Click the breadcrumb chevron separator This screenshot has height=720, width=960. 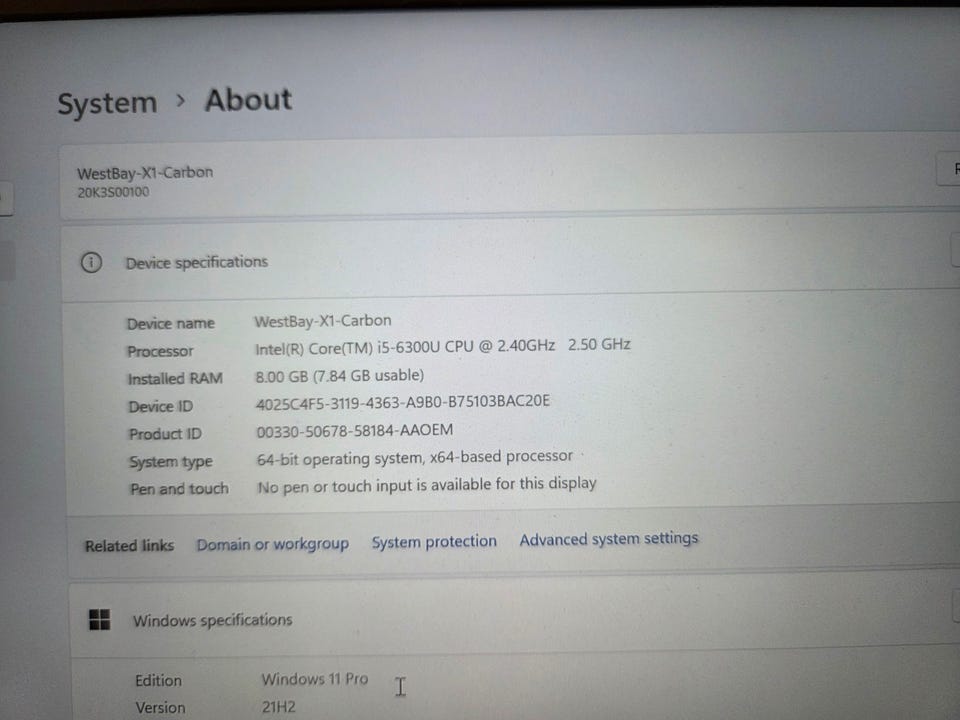coord(180,100)
